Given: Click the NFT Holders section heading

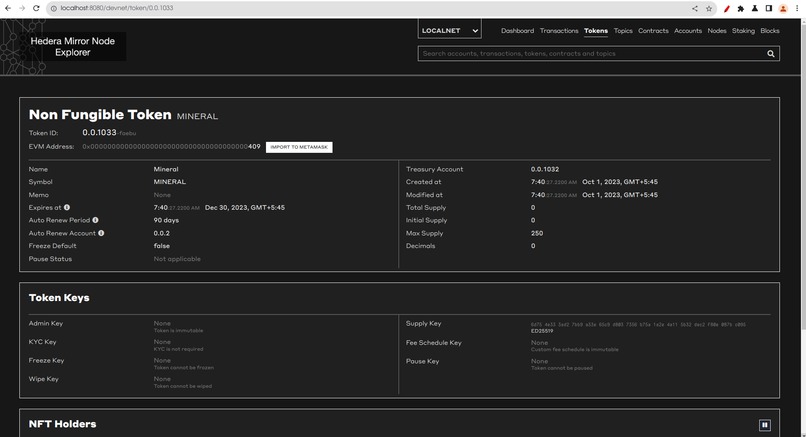Looking at the screenshot, I should pos(63,424).
